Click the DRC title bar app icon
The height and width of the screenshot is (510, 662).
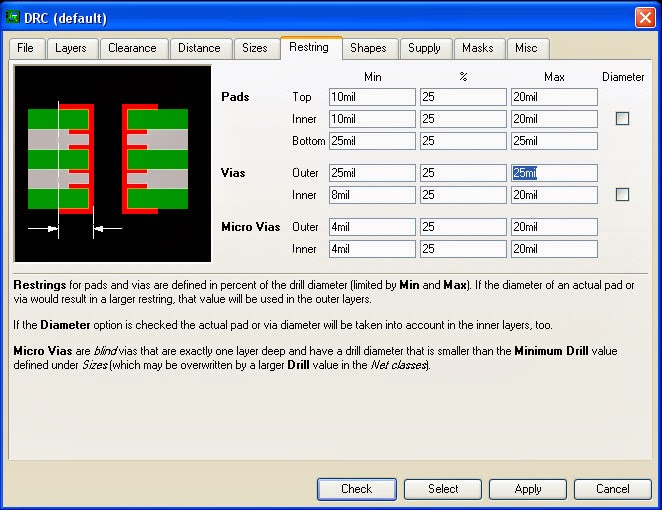(x=13, y=17)
